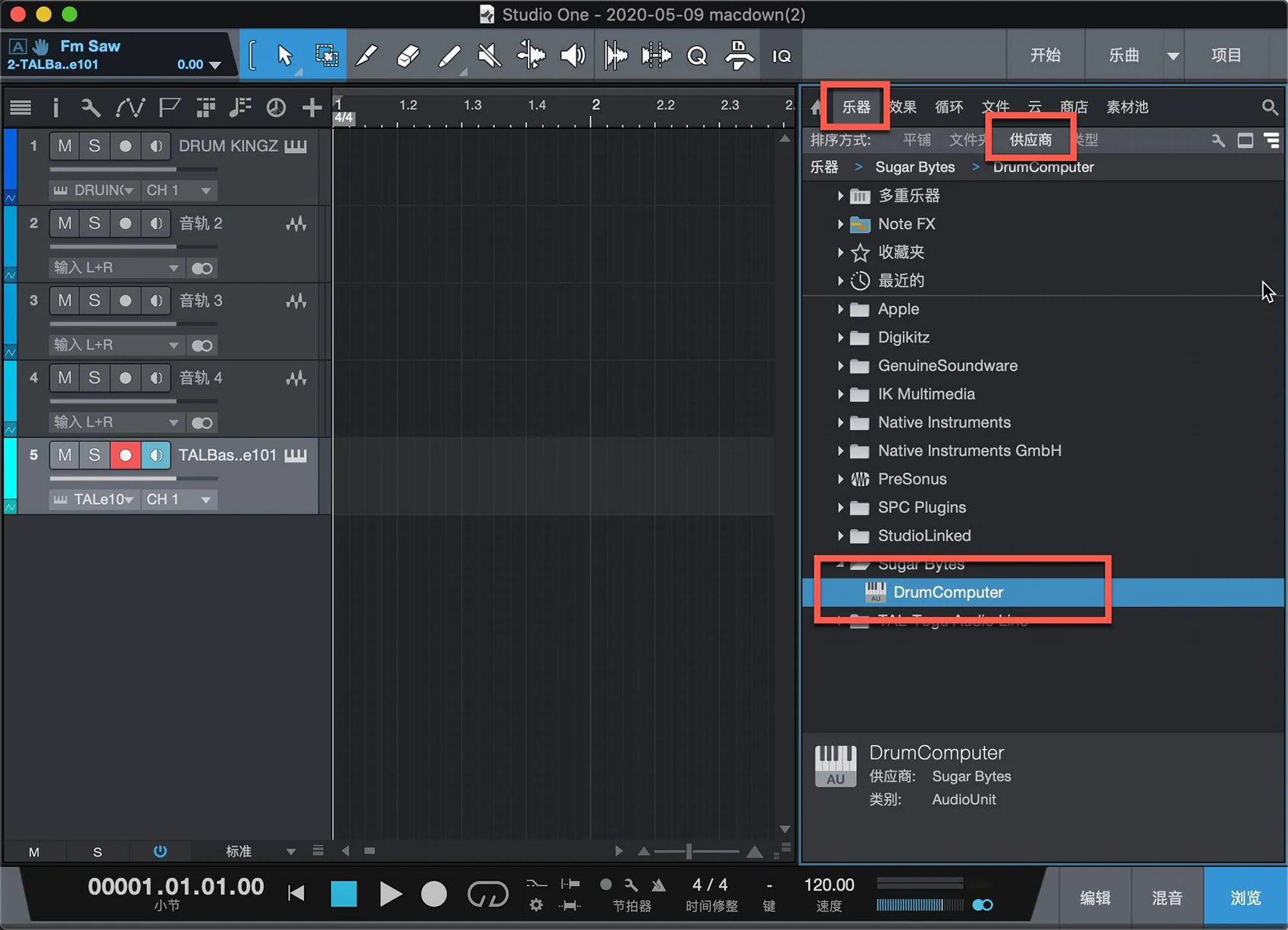Solo the DRUM KINGZ track
Image resolution: width=1288 pixels, height=930 pixels.
click(94, 146)
